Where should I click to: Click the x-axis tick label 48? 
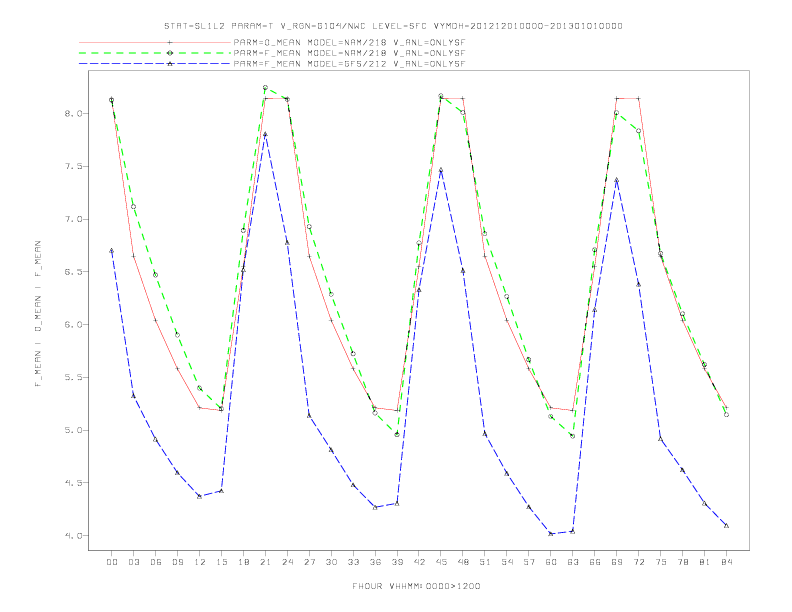click(463, 562)
